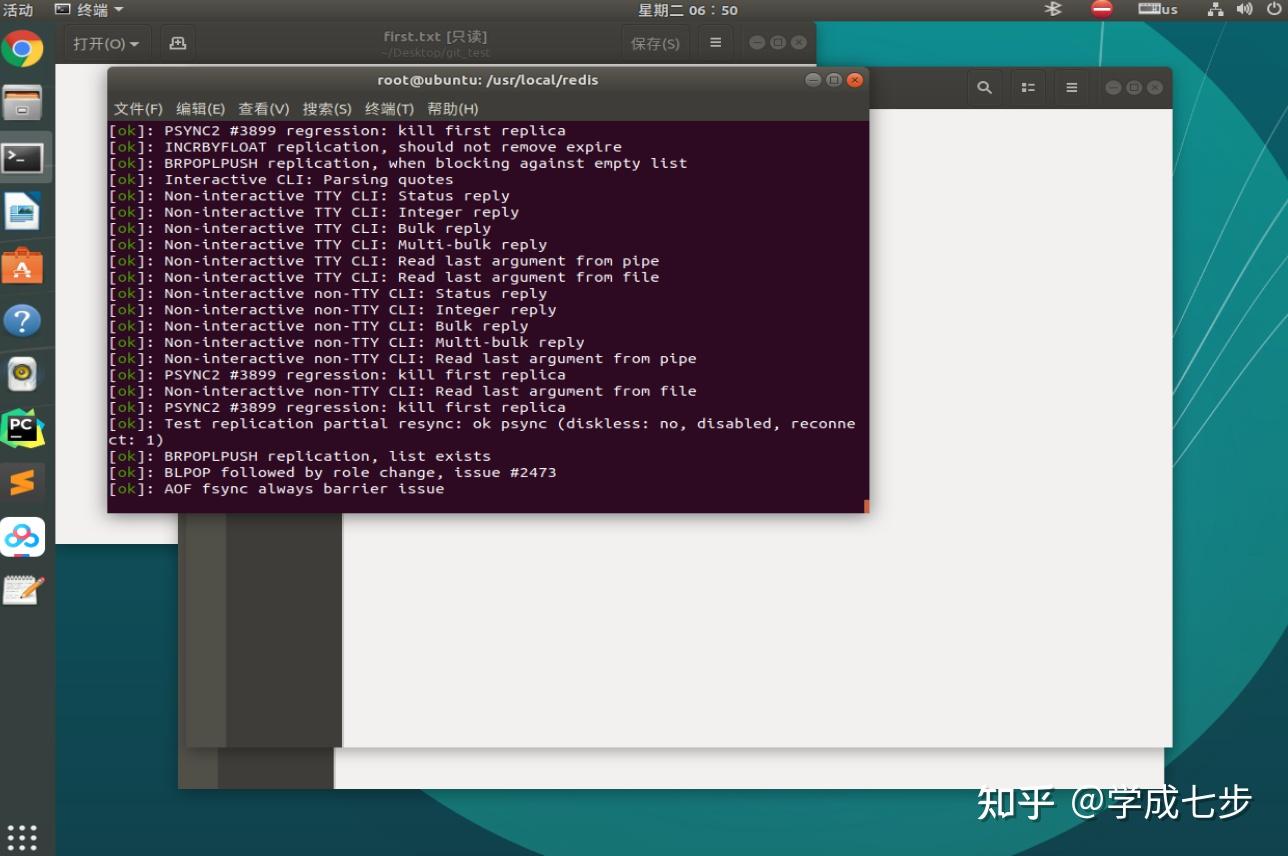Open the Text Editor notepad icon in dock
1288x856 pixels.
pyautogui.click(x=22, y=591)
